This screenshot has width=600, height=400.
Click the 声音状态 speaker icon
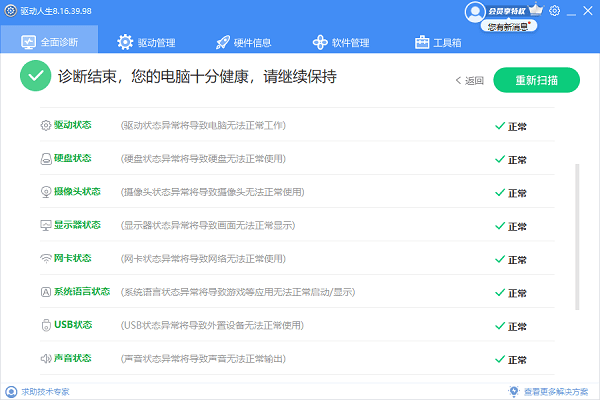click(x=45, y=358)
